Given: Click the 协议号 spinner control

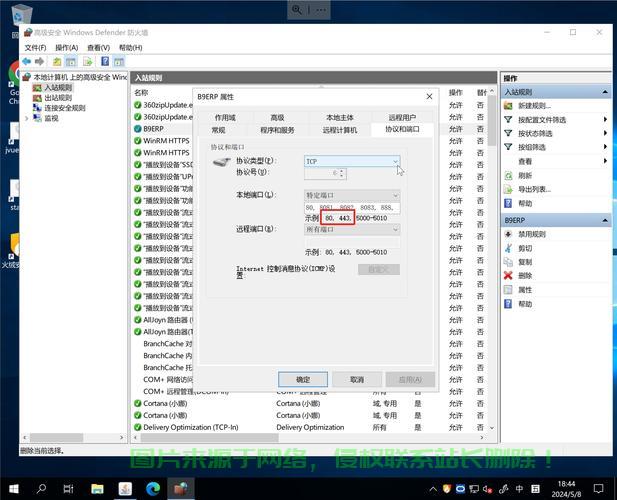Looking at the screenshot, I should coord(342,173).
